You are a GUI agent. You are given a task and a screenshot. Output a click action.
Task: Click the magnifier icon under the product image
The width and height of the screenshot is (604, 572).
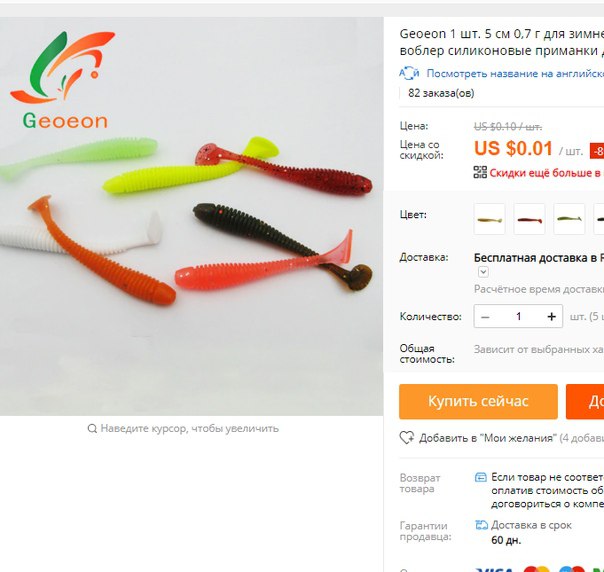(92, 428)
